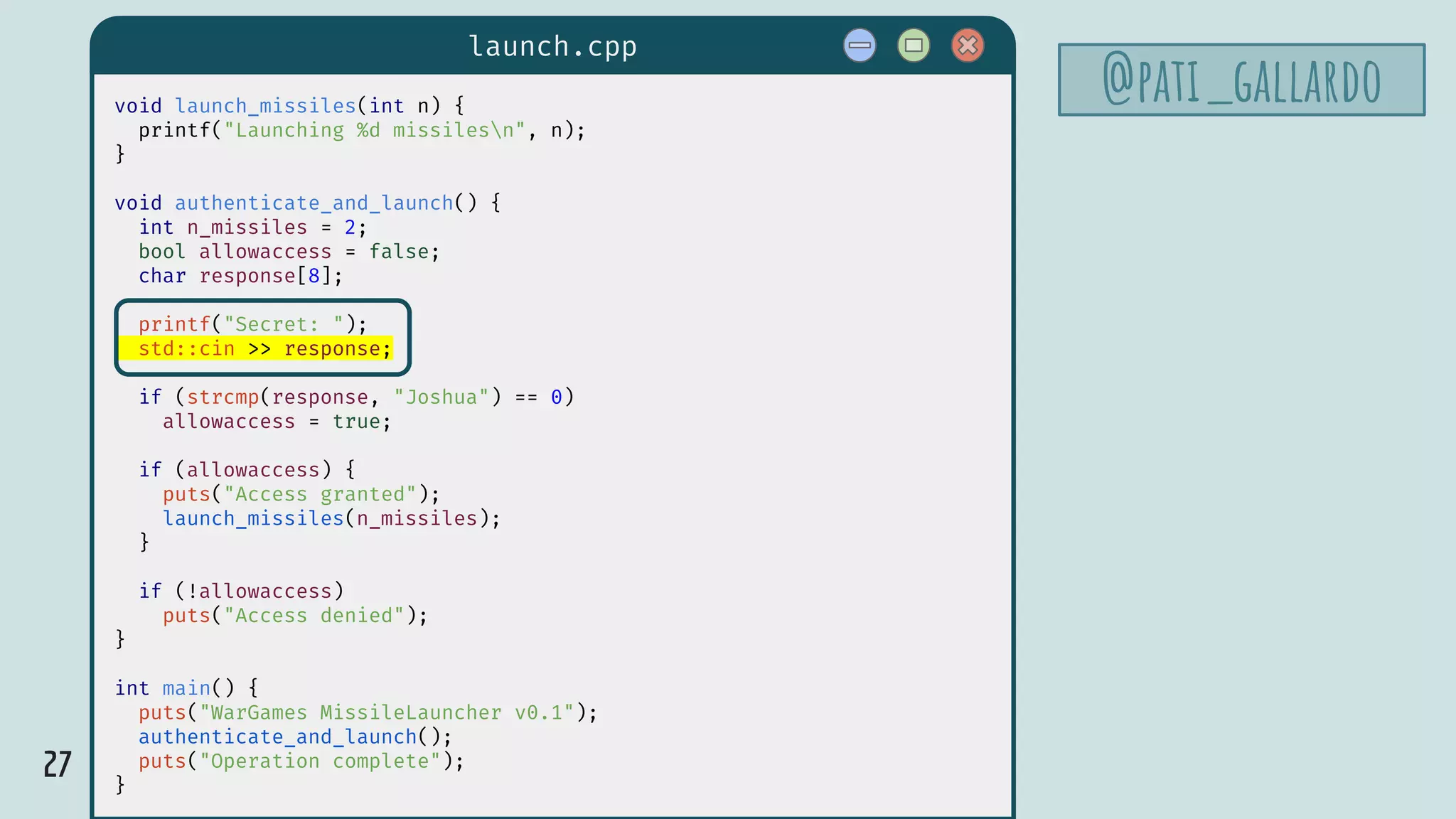
Task: Click the launch.cpp window title
Action: [x=552, y=47]
